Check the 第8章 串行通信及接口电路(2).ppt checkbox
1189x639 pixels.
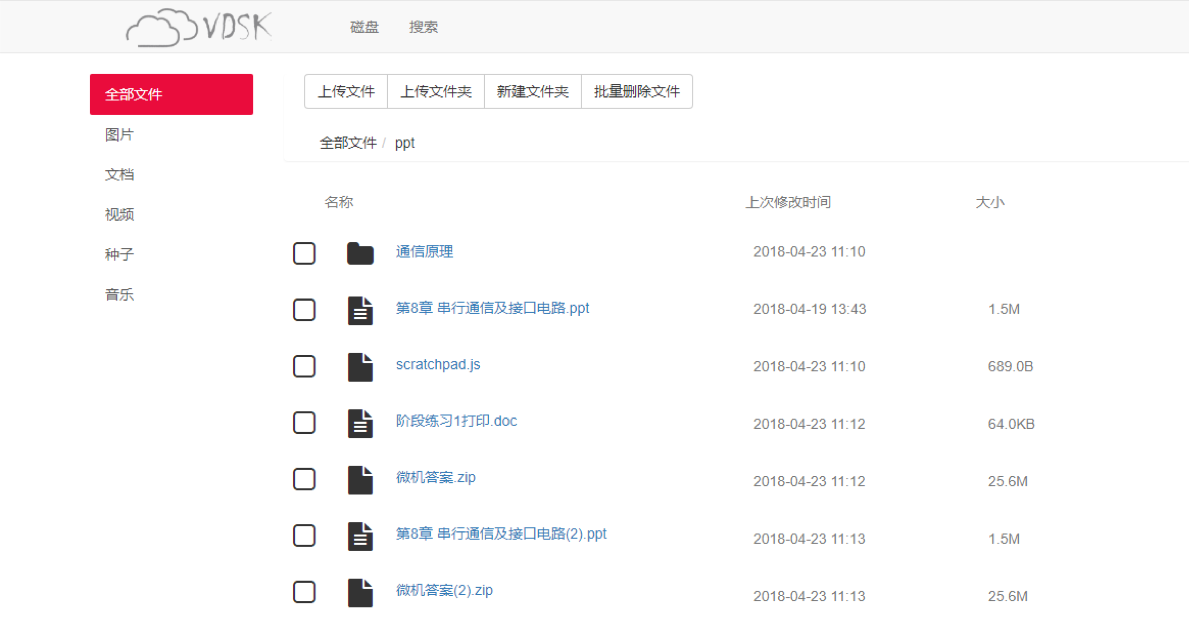pos(304,535)
